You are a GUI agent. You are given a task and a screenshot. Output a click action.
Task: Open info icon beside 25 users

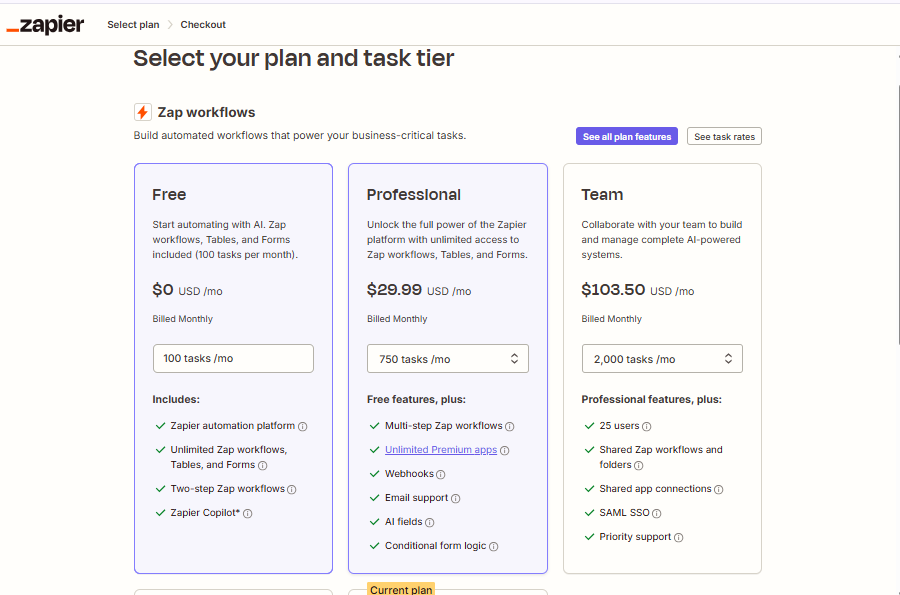[646, 426]
